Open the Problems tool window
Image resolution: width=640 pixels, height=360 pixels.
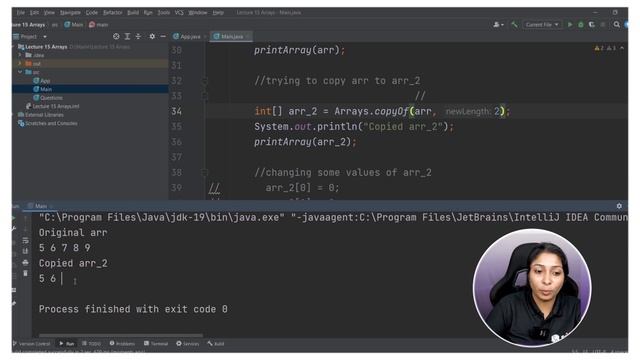122,344
